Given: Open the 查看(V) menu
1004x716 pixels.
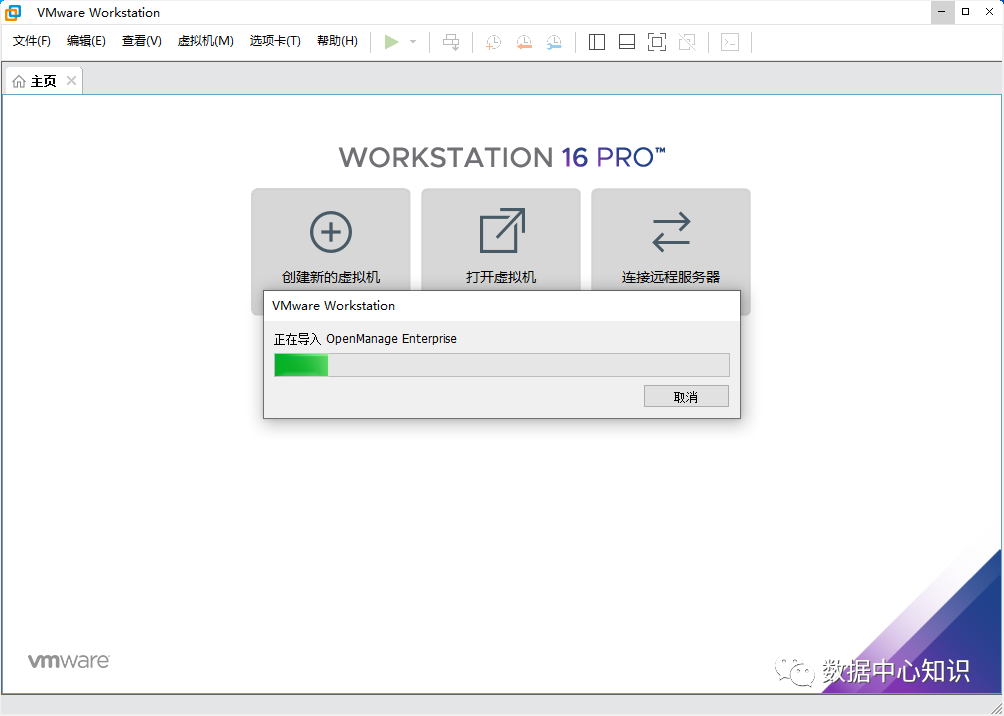Looking at the screenshot, I should pyautogui.click(x=142, y=41).
